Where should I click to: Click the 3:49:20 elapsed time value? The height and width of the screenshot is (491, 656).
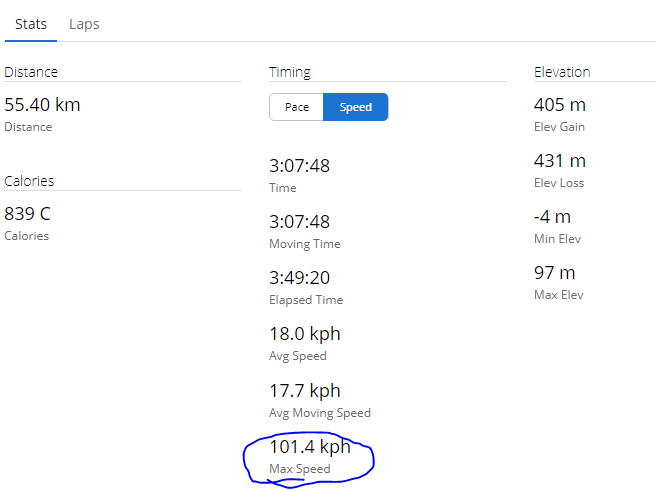(300, 278)
